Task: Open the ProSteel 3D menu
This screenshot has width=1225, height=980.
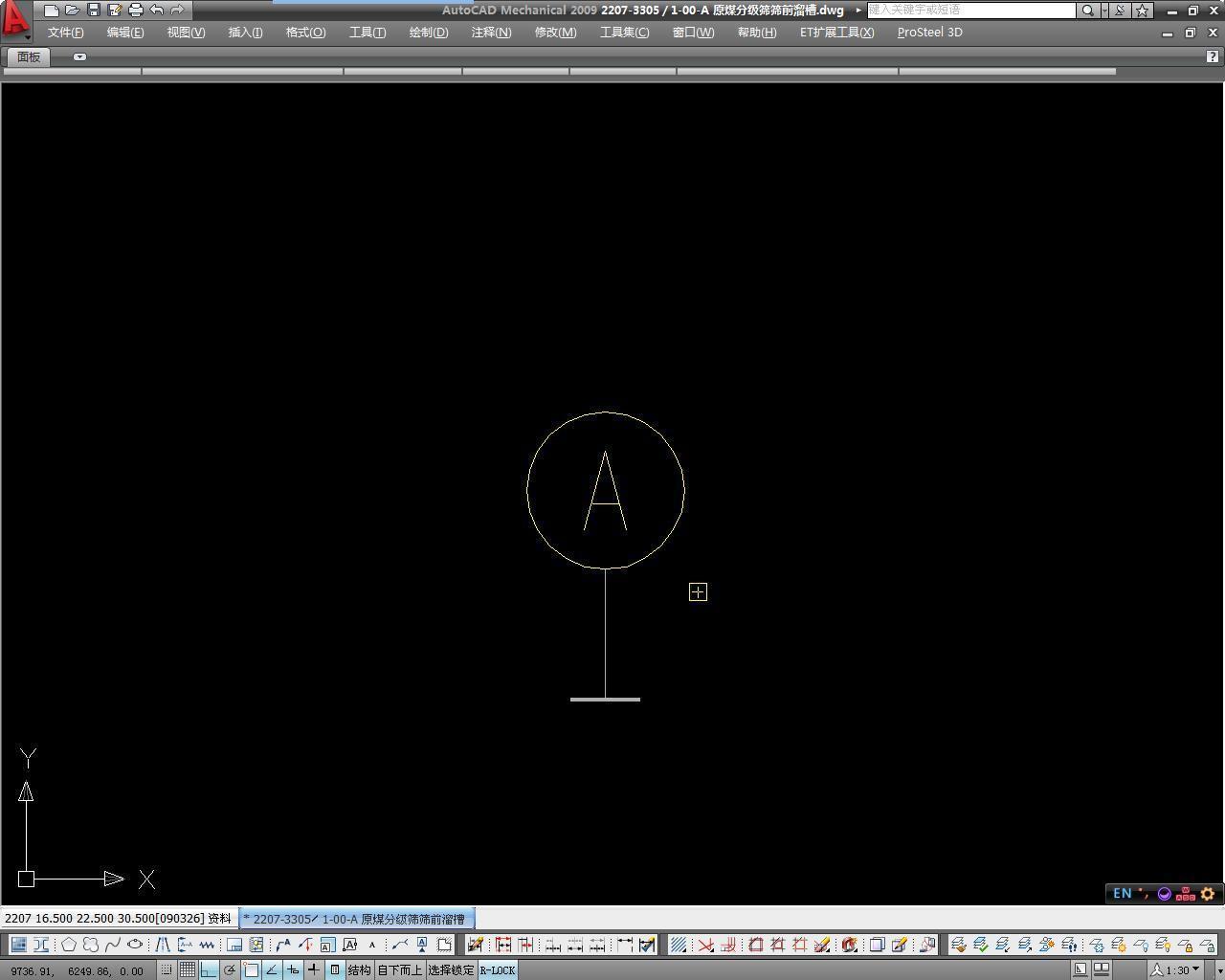Action: [x=929, y=33]
